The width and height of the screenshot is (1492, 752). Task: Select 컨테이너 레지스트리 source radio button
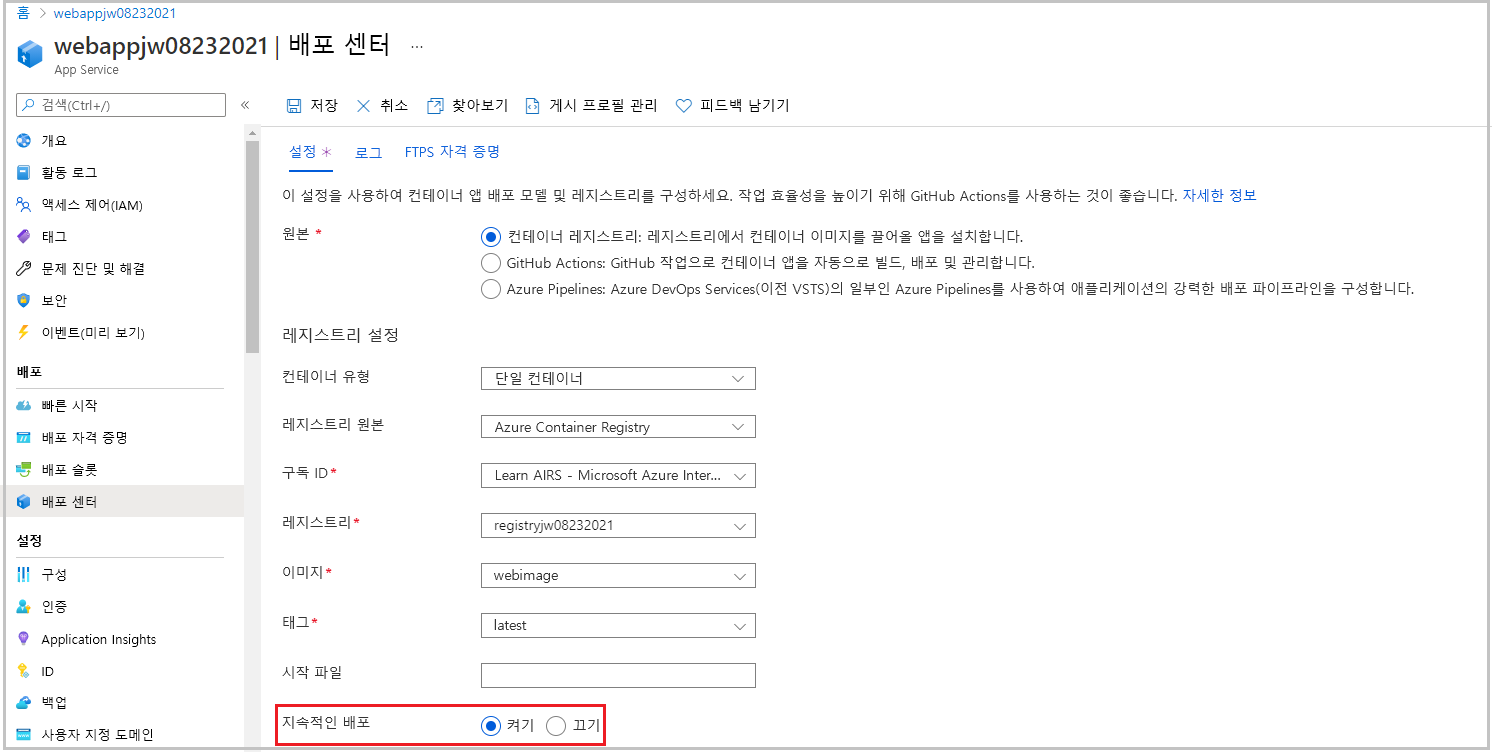point(490,237)
